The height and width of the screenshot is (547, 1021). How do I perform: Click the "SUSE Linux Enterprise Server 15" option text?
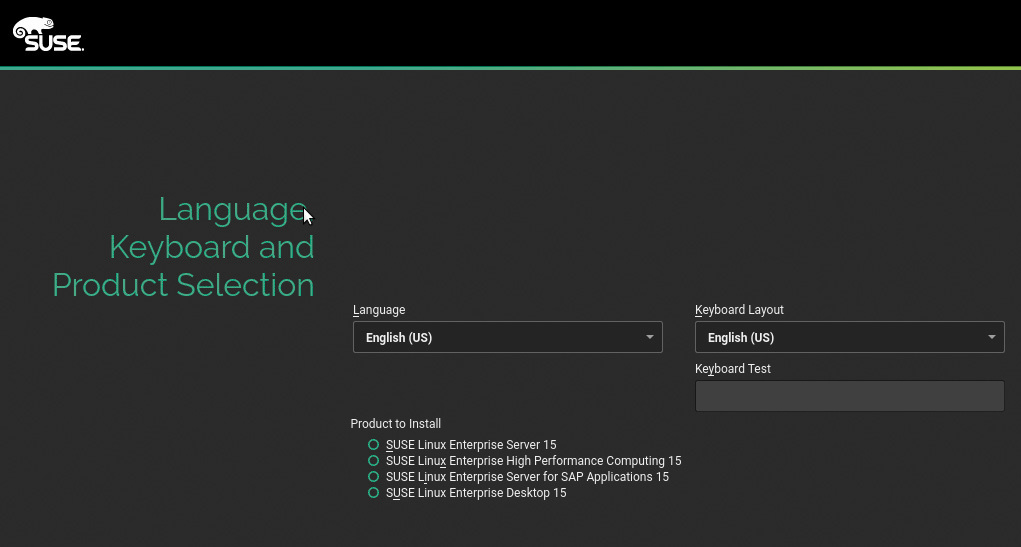471,445
